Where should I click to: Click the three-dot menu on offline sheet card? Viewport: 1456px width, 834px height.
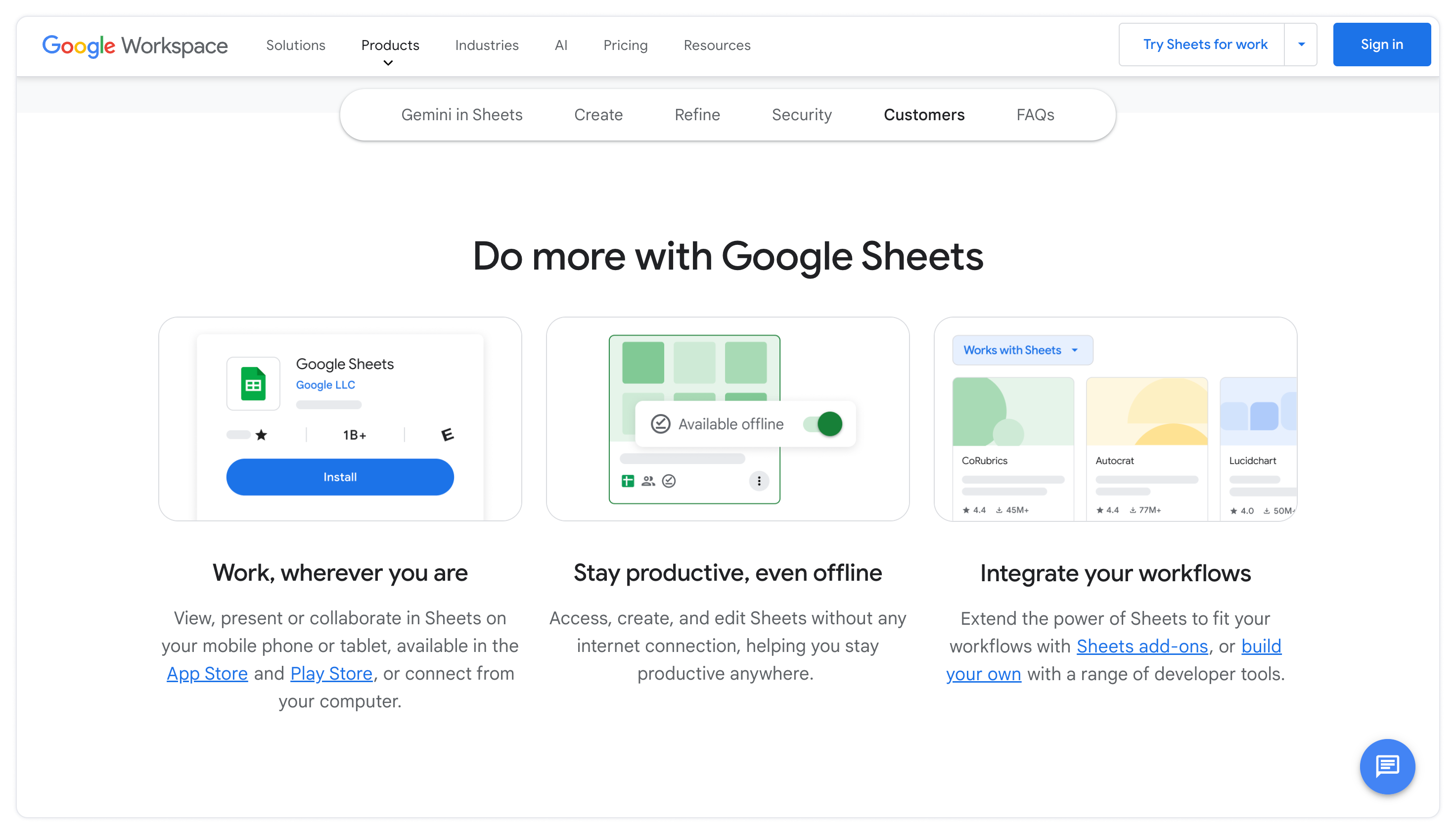[x=759, y=481]
